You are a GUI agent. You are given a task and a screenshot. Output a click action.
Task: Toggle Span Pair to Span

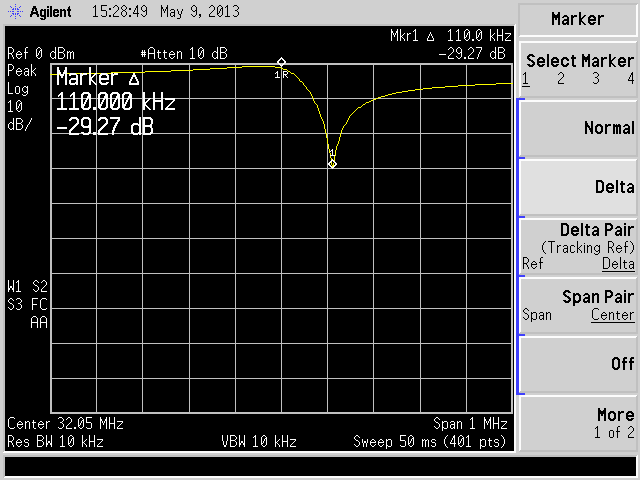537,315
